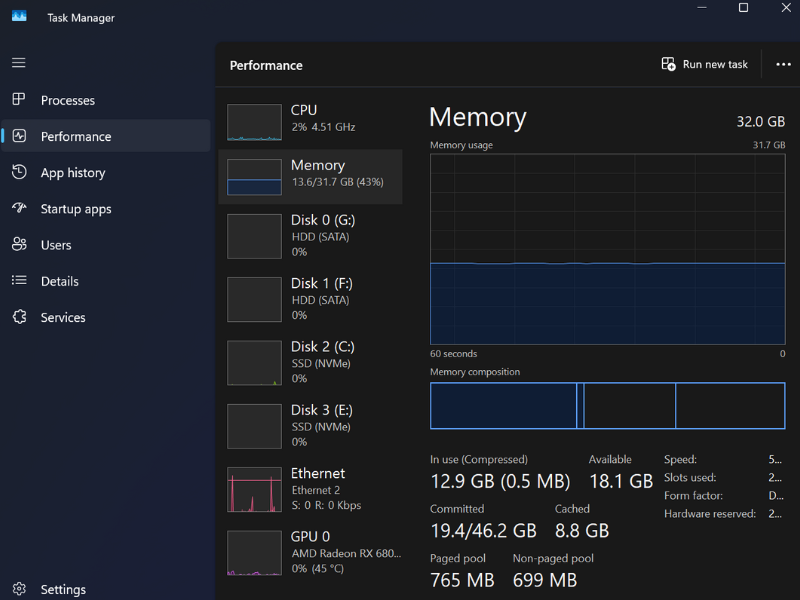Screen dimensions: 800x600
Task: Open the Processes page icon
Action: click(x=19, y=100)
